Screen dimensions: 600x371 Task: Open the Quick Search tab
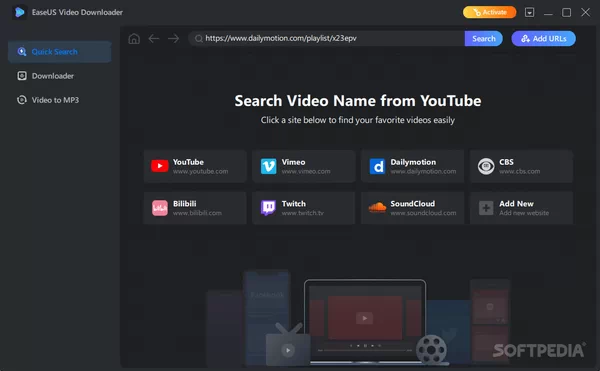click(x=60, y=52)
